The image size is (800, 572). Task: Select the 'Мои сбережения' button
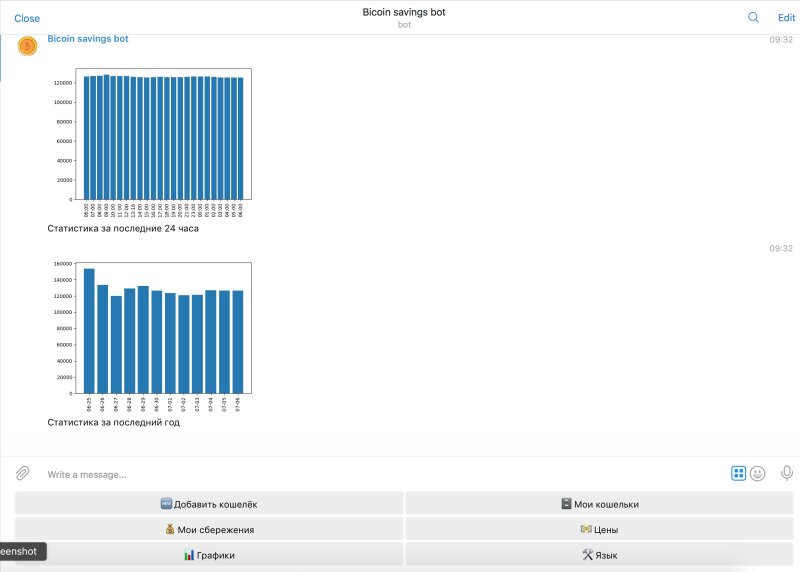pos(208,529)
